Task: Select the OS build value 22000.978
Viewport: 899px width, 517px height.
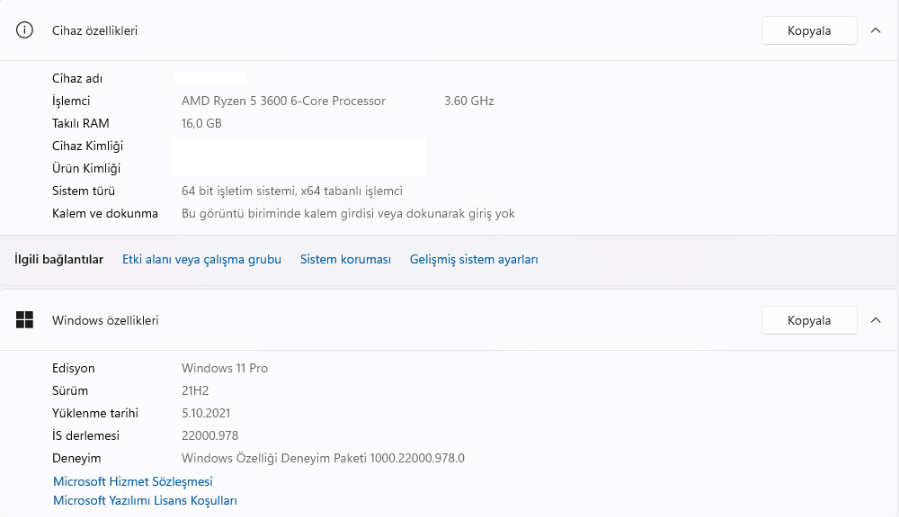Action: [x=210, y=436]
